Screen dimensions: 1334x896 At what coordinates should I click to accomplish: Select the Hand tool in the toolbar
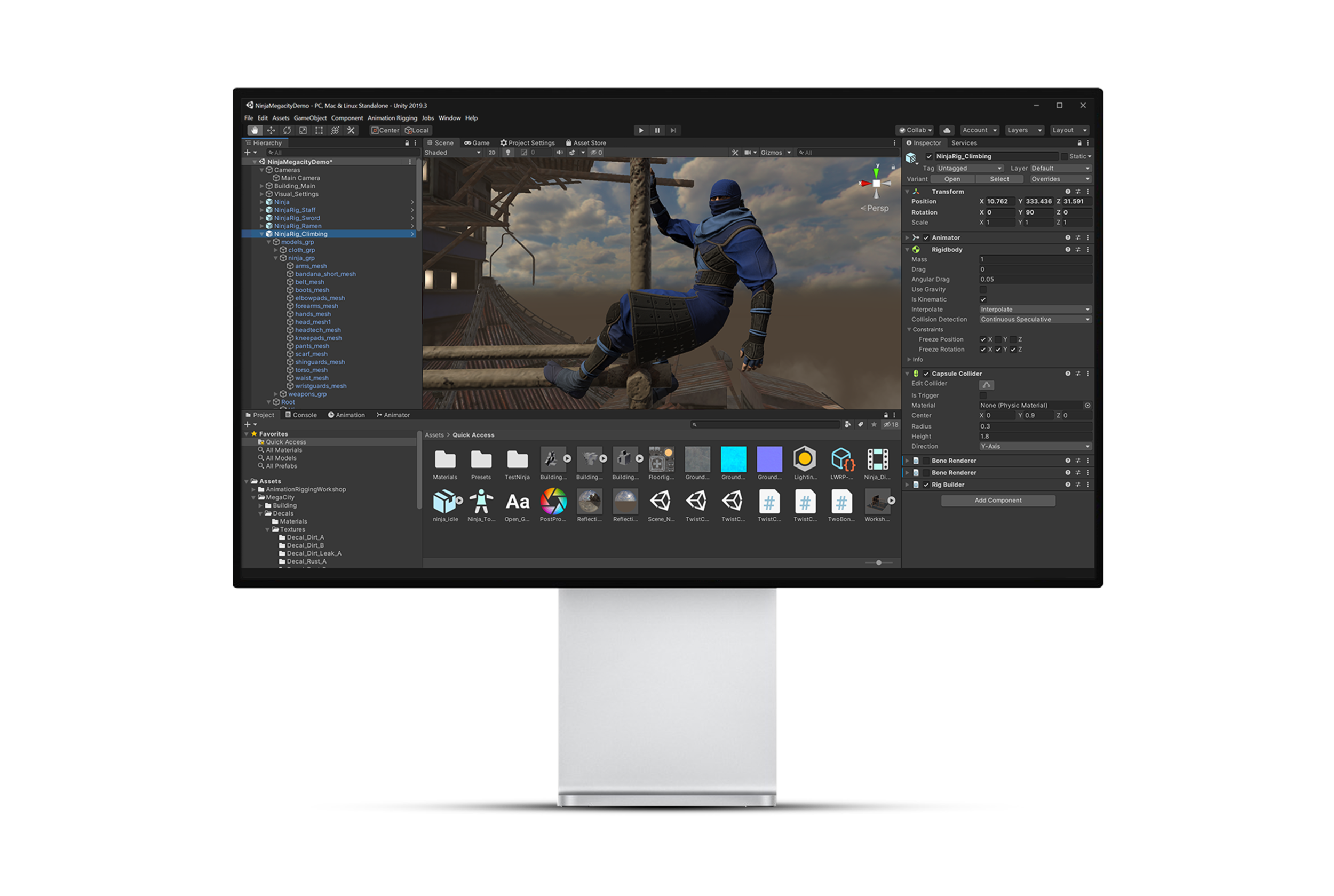pos(255,130)
